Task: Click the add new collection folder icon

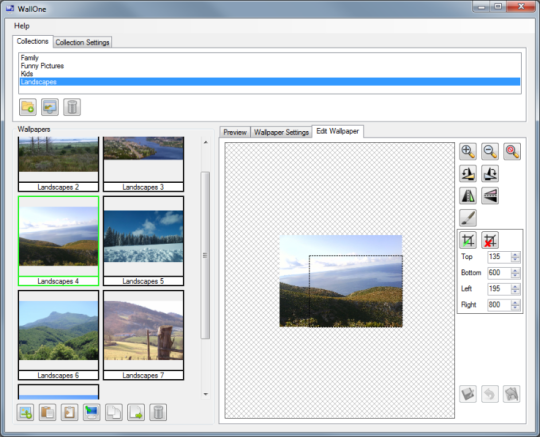Action: [28, 107]
